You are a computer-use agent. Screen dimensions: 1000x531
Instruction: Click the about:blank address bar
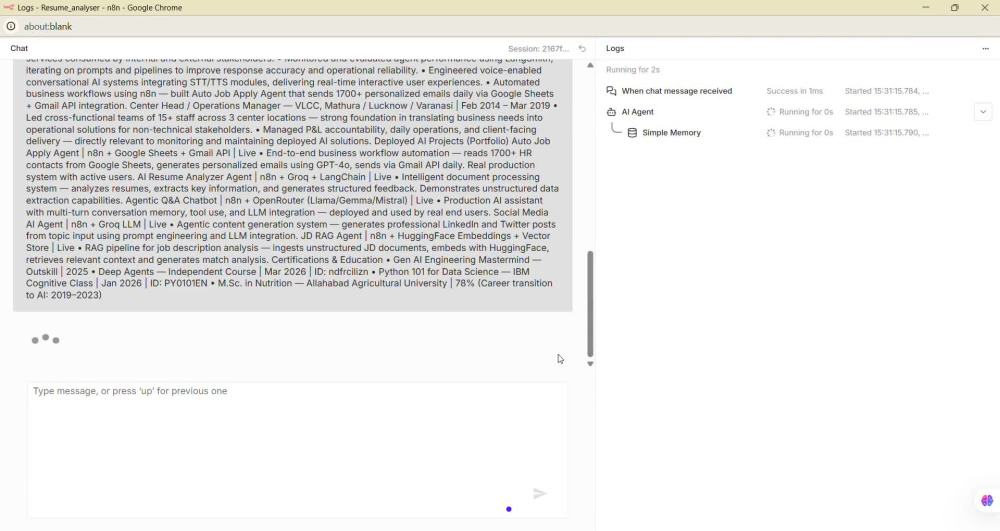[x=48, y=27]
